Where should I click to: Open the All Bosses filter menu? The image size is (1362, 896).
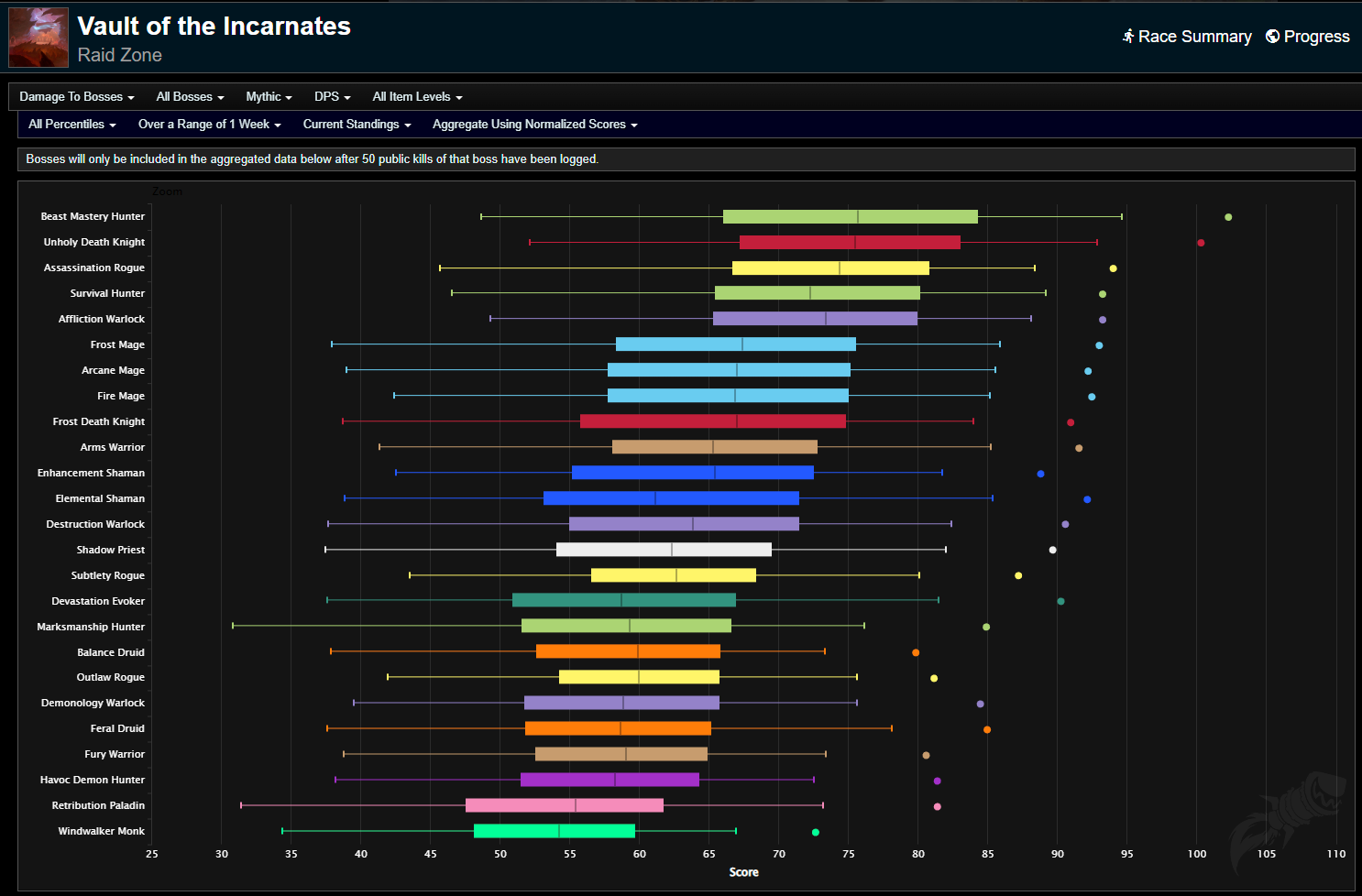tap(190, 97)
